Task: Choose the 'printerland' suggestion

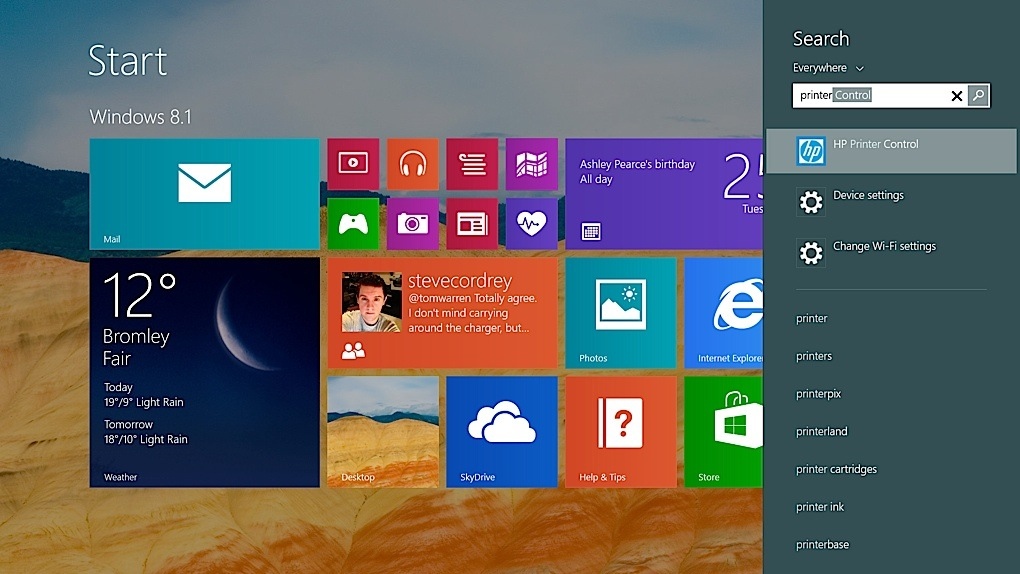Action: 822,431
